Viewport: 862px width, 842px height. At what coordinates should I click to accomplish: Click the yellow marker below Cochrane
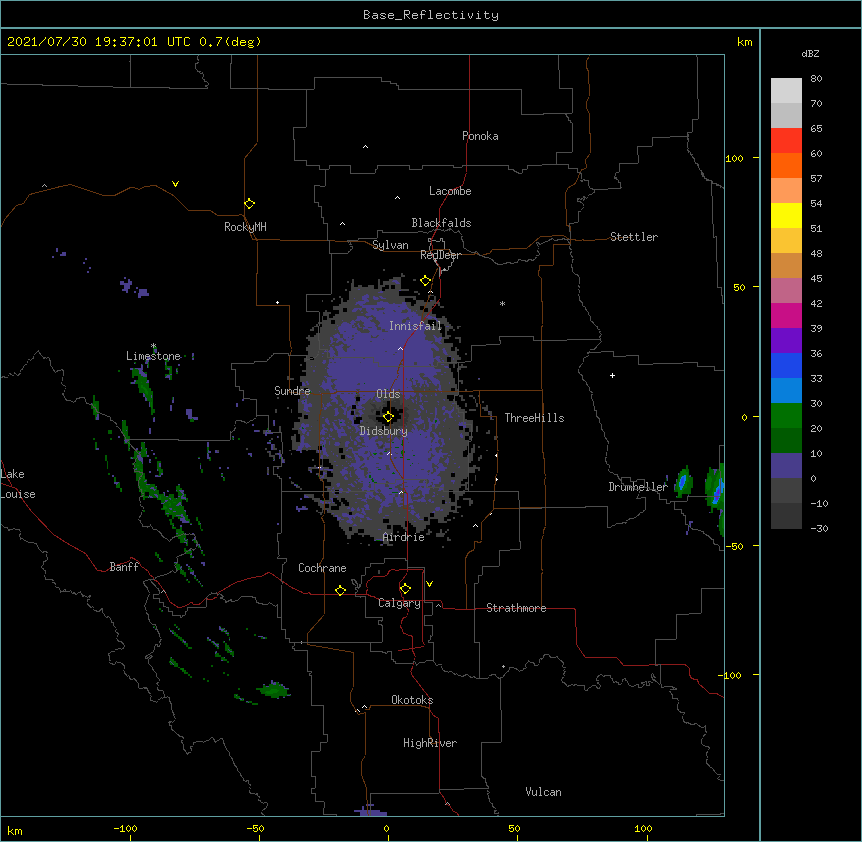pos(340,590)
